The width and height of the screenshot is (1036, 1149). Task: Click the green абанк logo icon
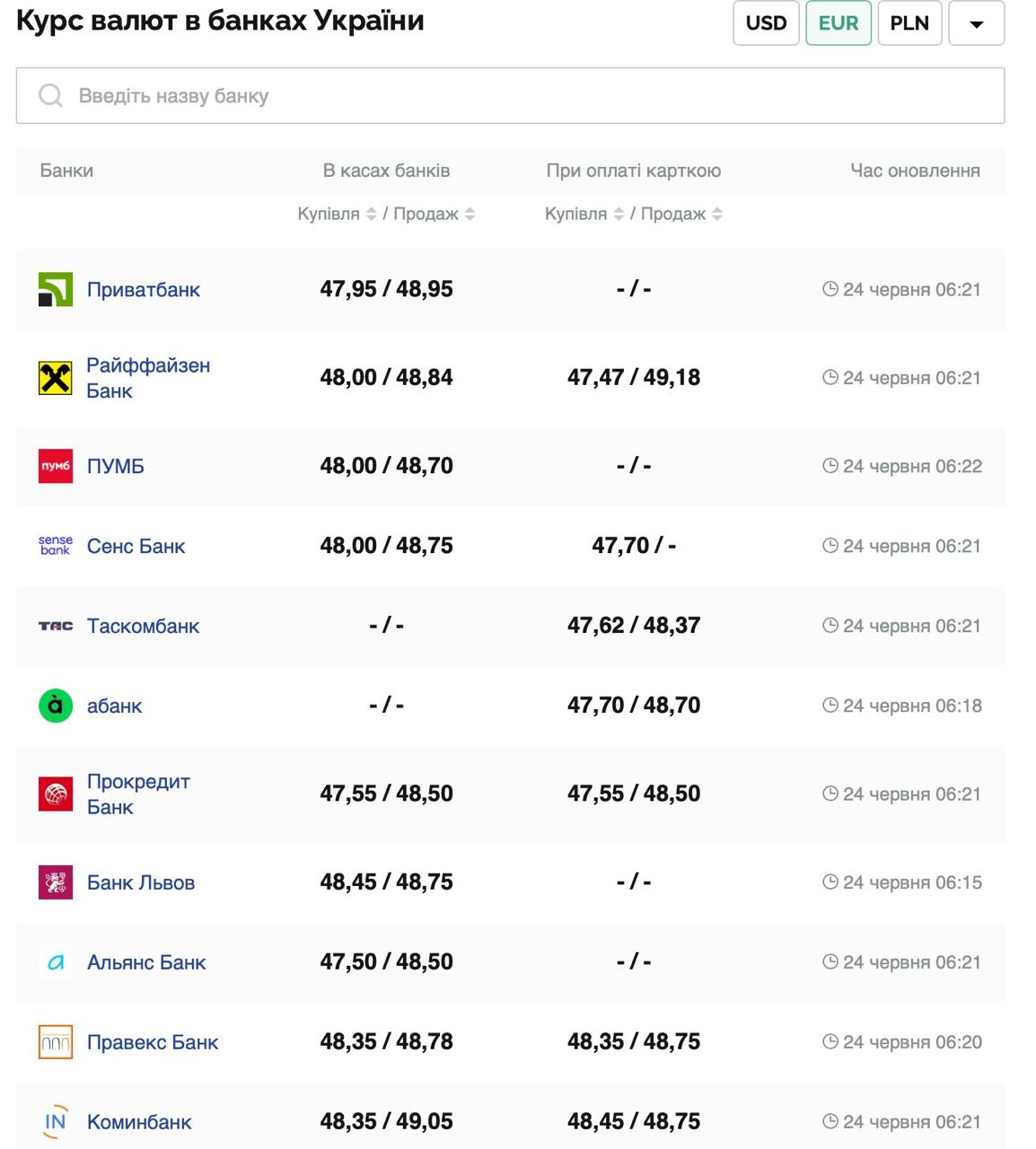tap(55, 706)
